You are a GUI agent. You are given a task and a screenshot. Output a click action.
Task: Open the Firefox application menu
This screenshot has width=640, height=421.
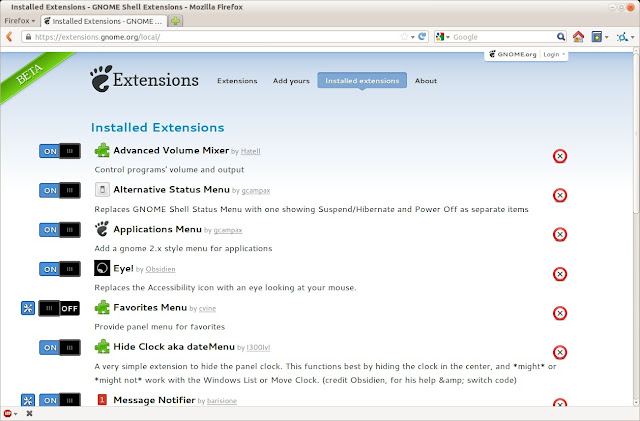[x=20, y=21]
